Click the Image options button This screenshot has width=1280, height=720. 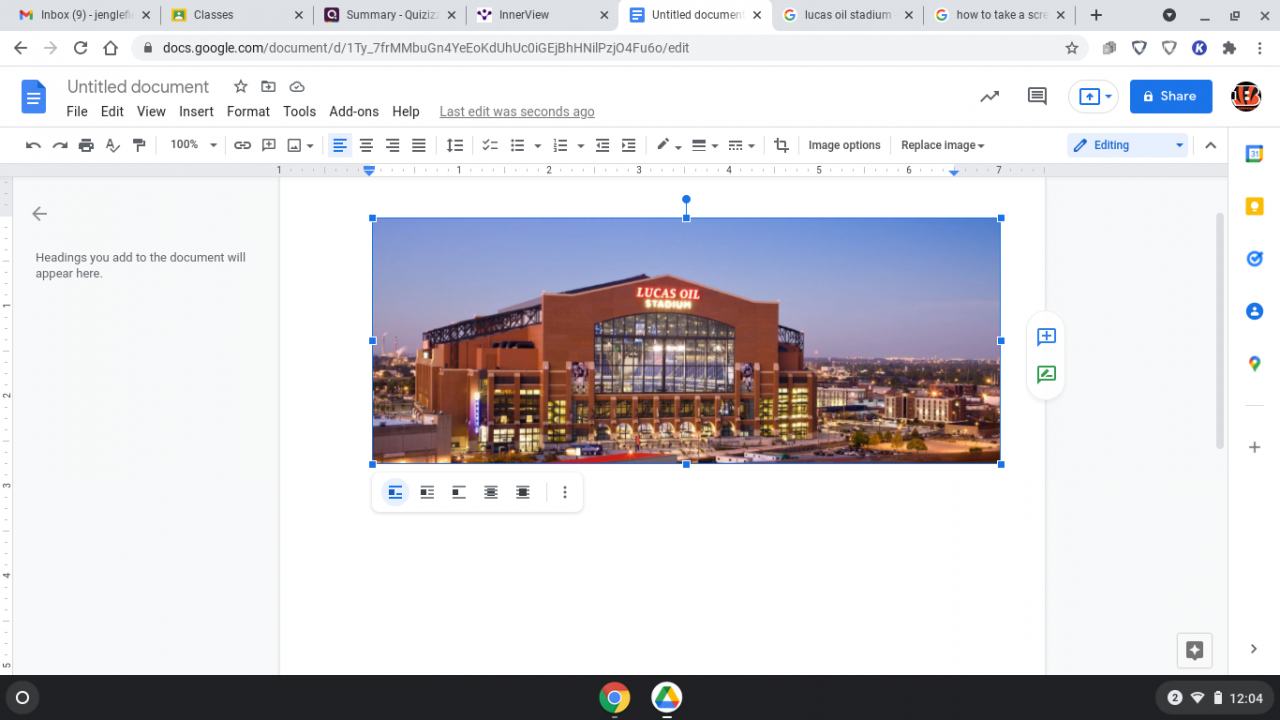pyautogui.click(x=844, y=145)
